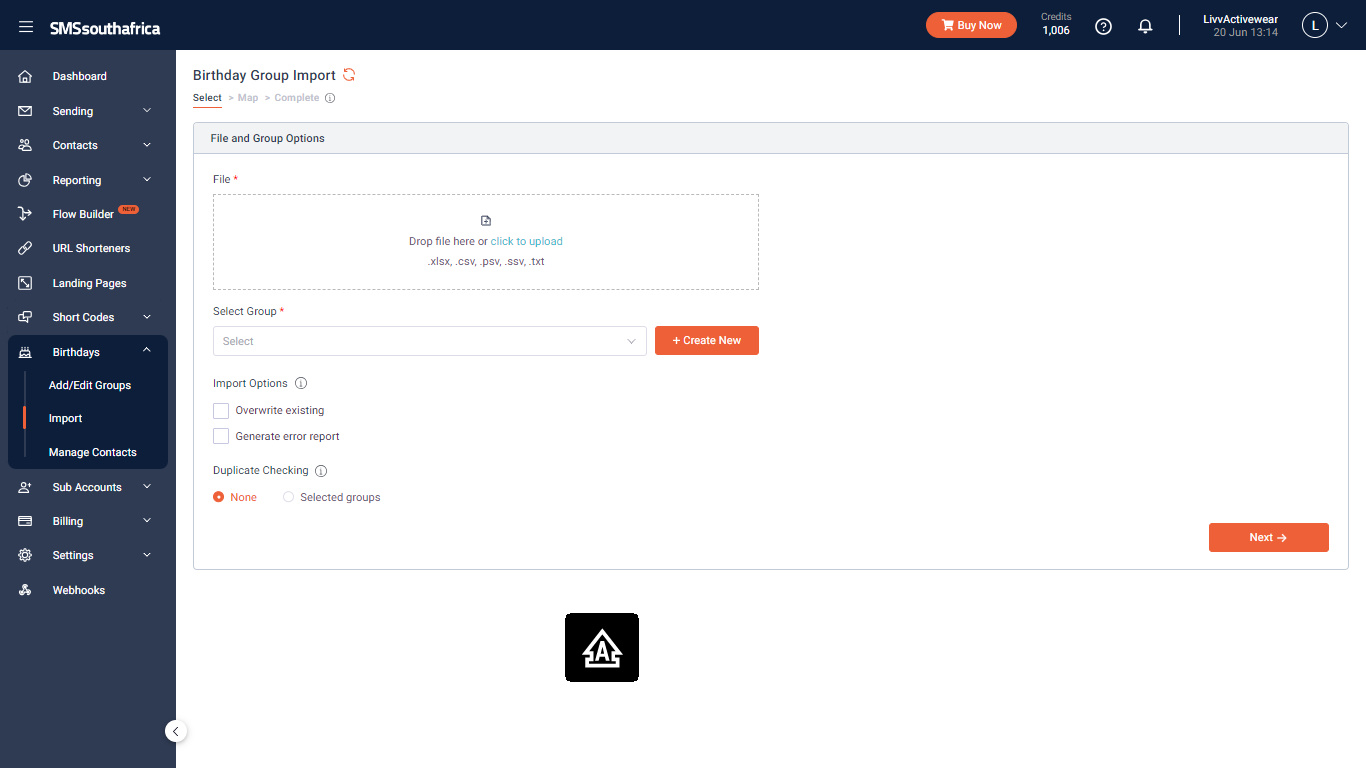Click the click to upload link
The height and width of the screenshot is (768, 1366).
click(527, 242)
